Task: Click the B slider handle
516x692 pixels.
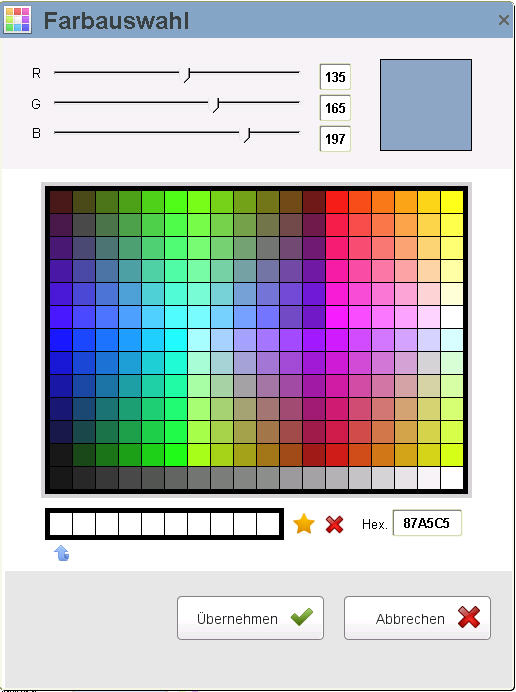Action: click(x=248, y=135)
